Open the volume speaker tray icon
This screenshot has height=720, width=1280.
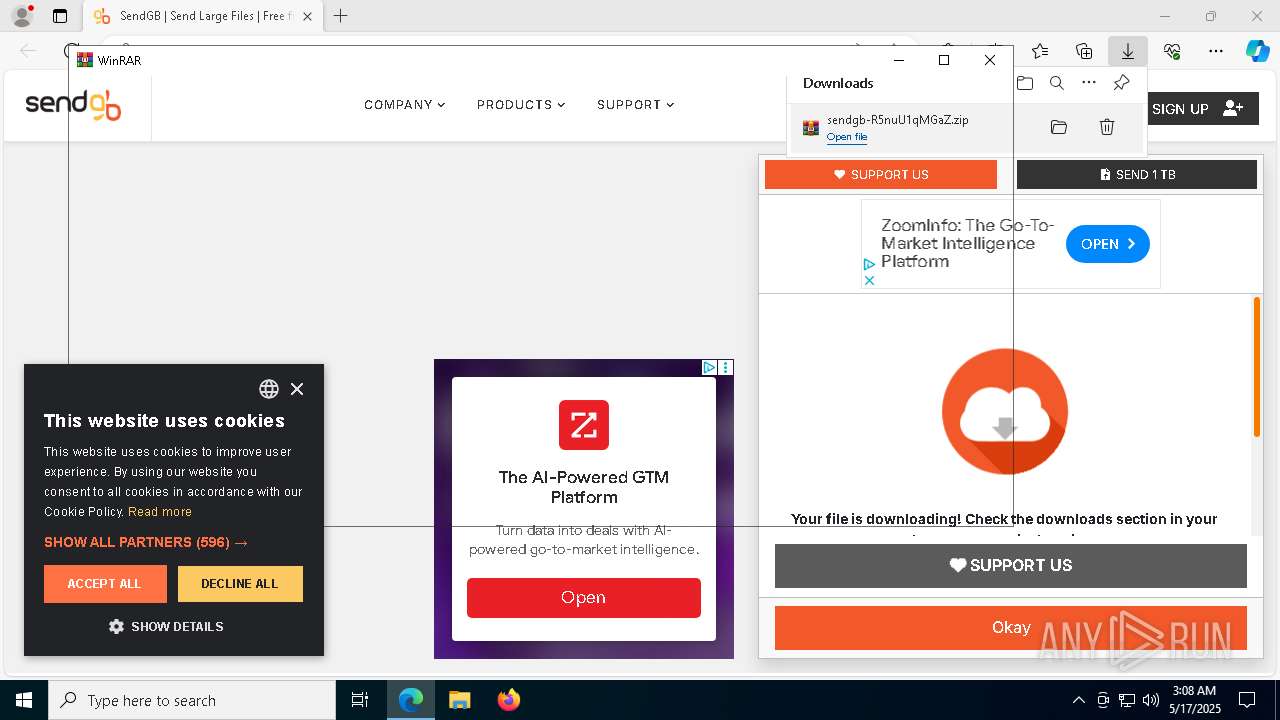pos(1151,700)
